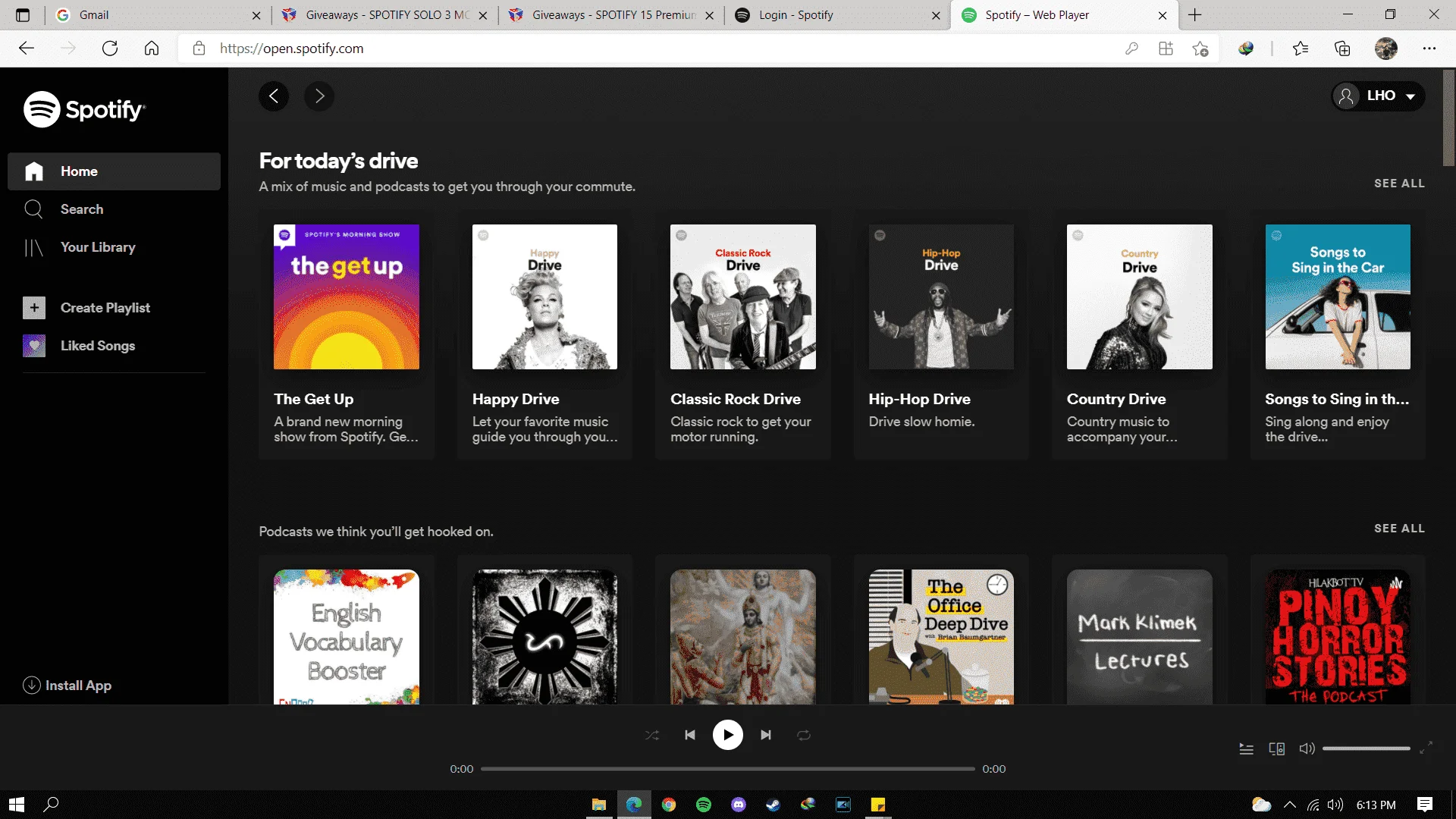This screenshot has width=1456, height=819.
Task: Adjust the volume slider
Action: 1367,748
